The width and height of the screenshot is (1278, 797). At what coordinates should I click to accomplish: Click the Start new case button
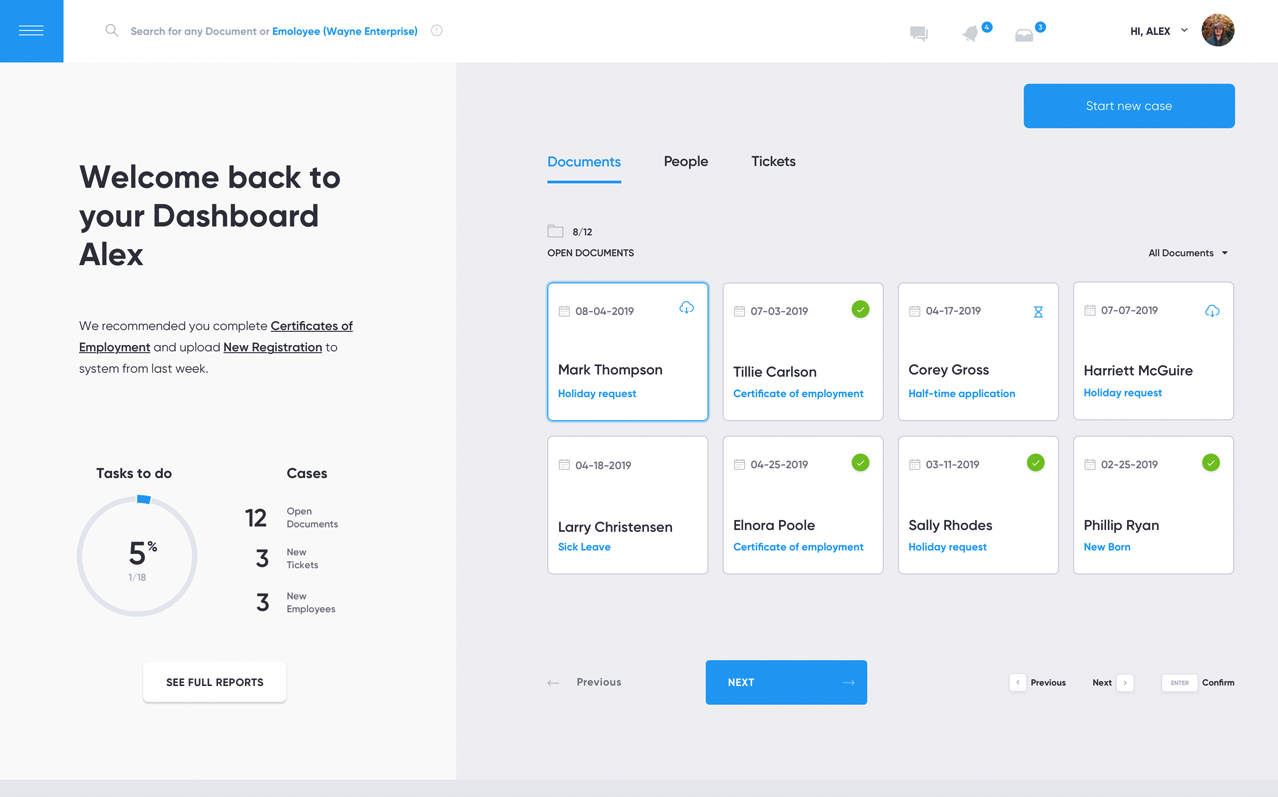[x=1128, y=106]
